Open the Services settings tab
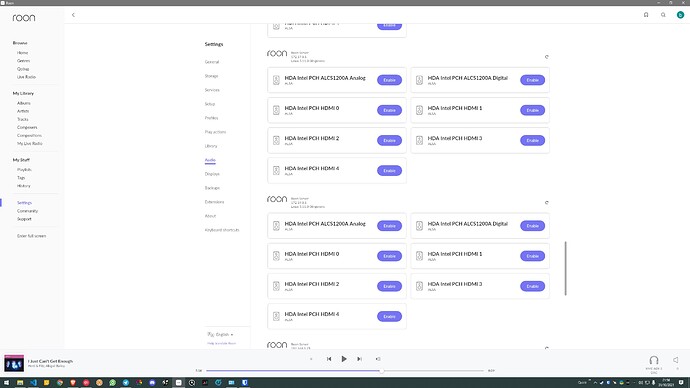This screenshot has width=690, height=388. point(212,90)
